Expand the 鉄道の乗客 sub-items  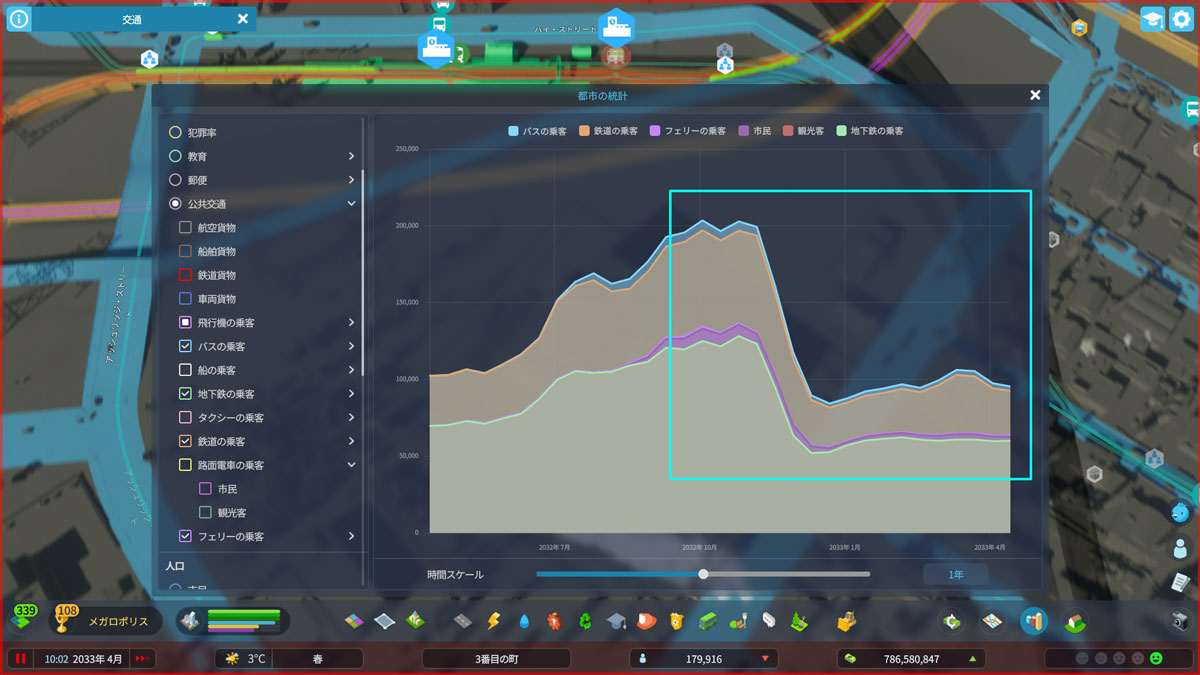(351, 441)
